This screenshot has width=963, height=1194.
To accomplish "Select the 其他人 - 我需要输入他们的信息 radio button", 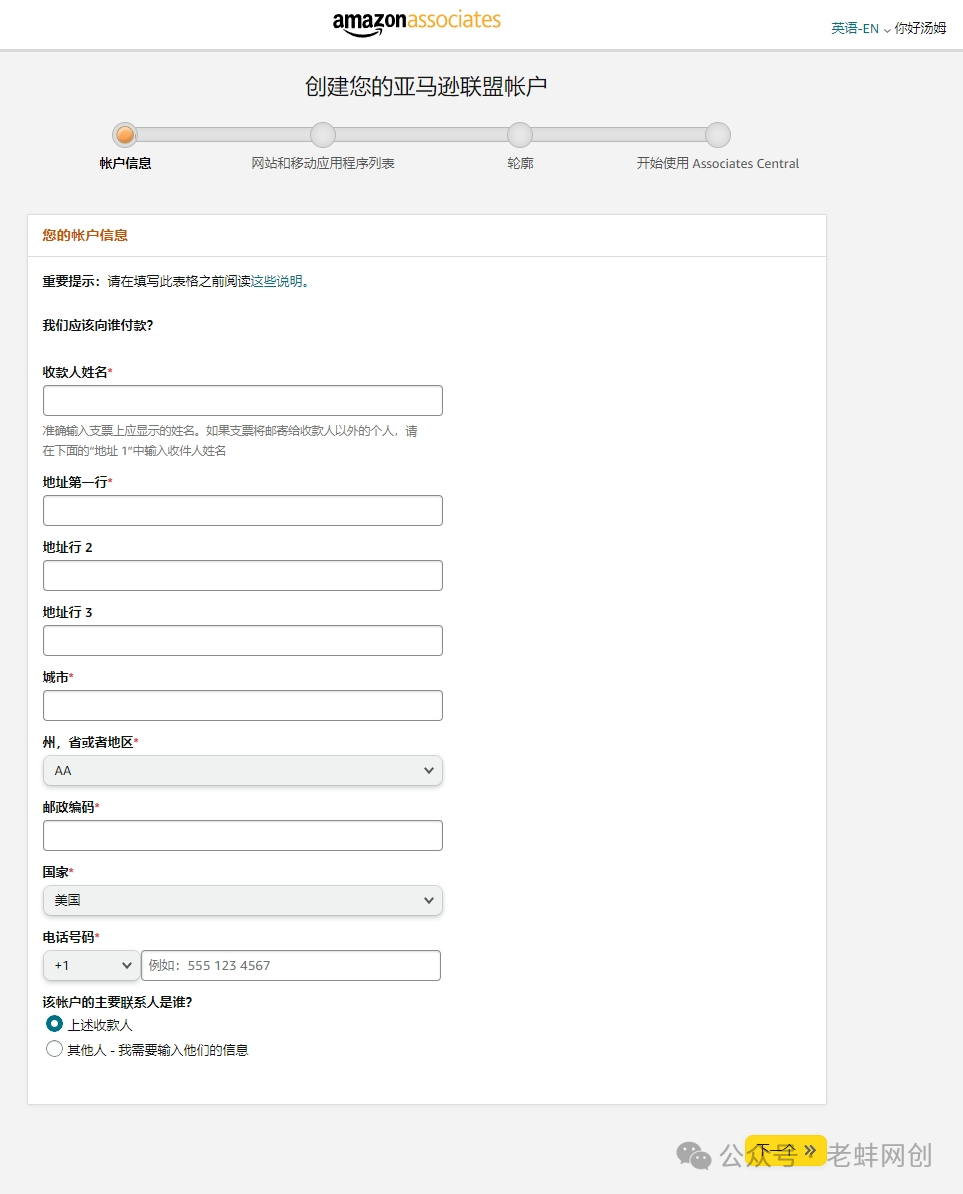I will point(54,1049).
